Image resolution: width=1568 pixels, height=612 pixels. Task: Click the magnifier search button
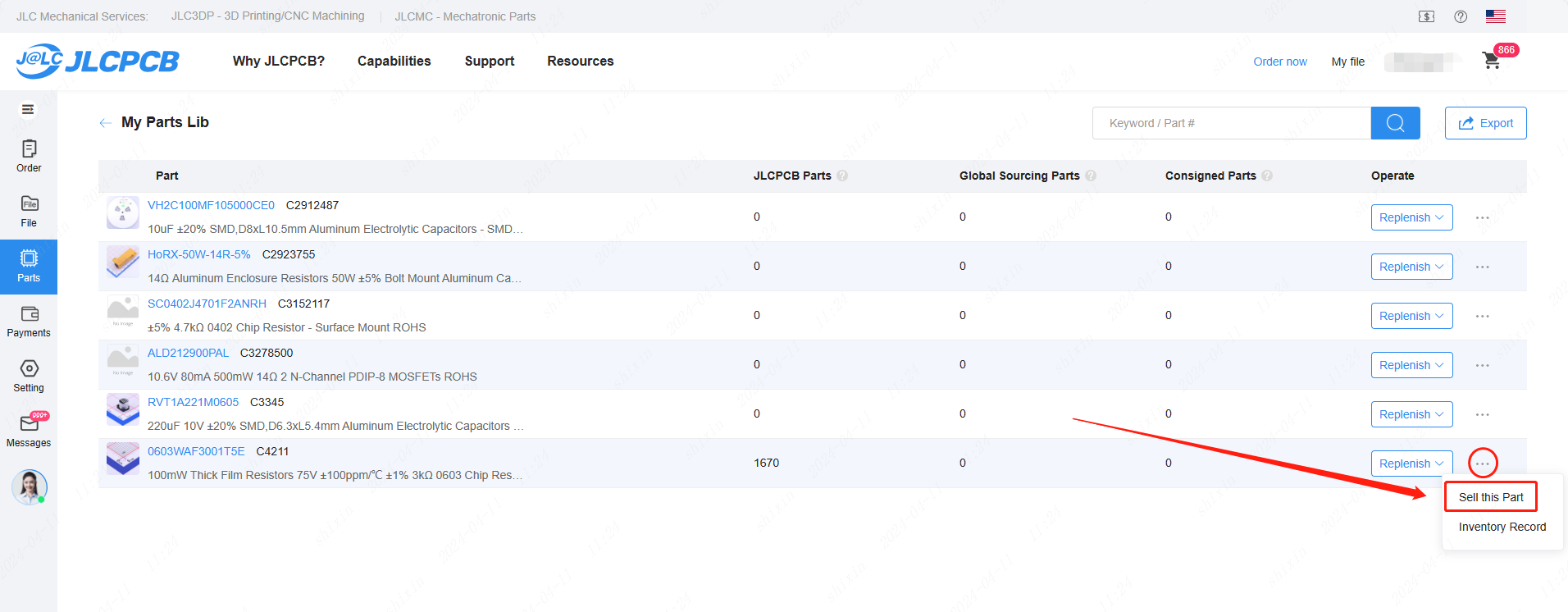tap(1396, 123)
